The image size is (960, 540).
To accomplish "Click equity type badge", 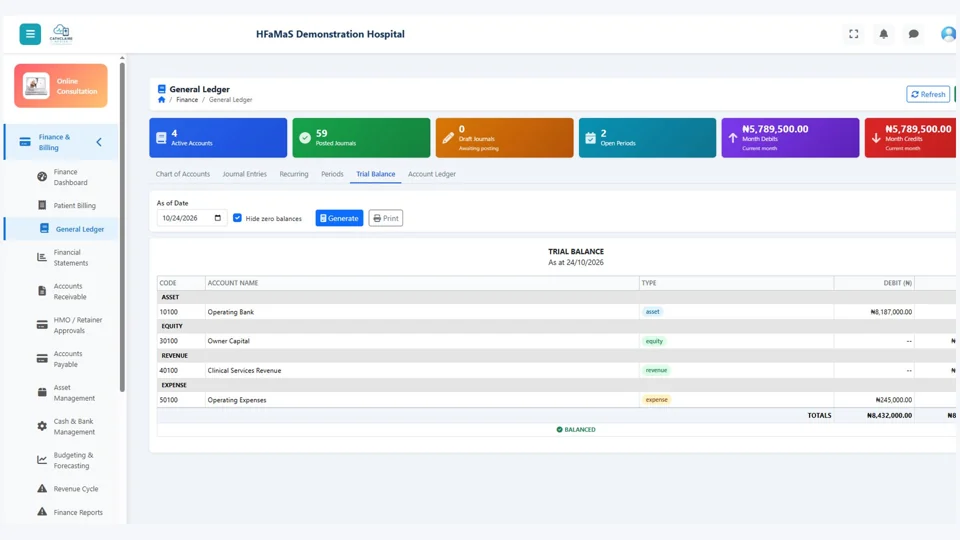I will coord(654,341).
